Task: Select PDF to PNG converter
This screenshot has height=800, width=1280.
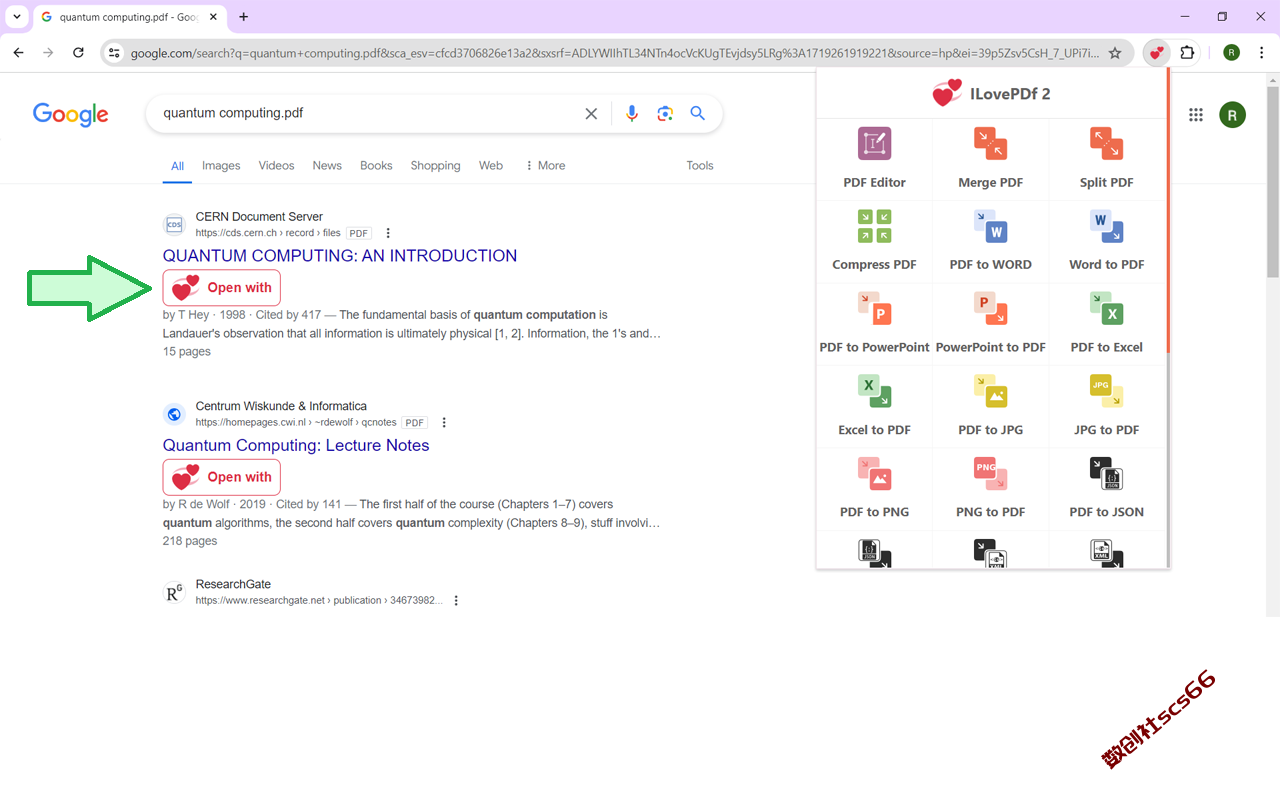Action: coord(874,488)
